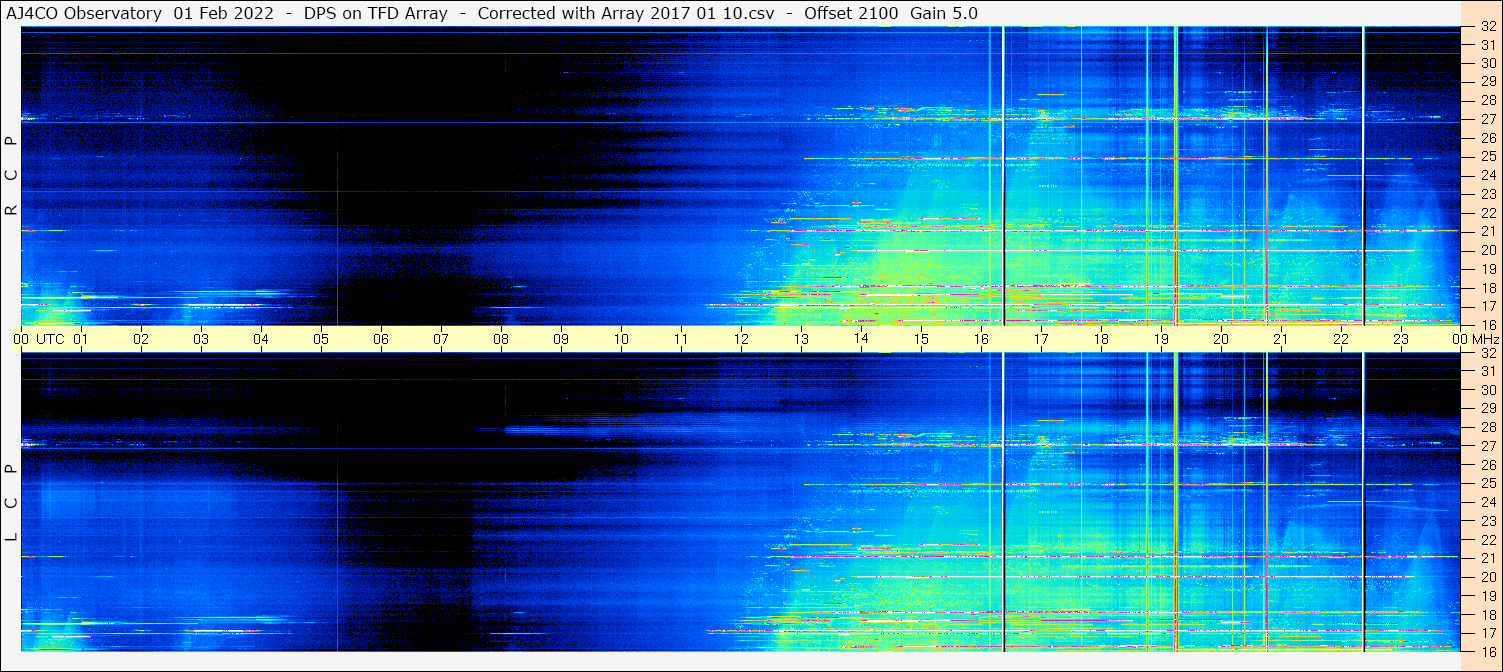The width and height of the screenshot is (1503, 672).
Task: Select the 11 hour mark on UTC axis
Action: click(x=681, y=339)
